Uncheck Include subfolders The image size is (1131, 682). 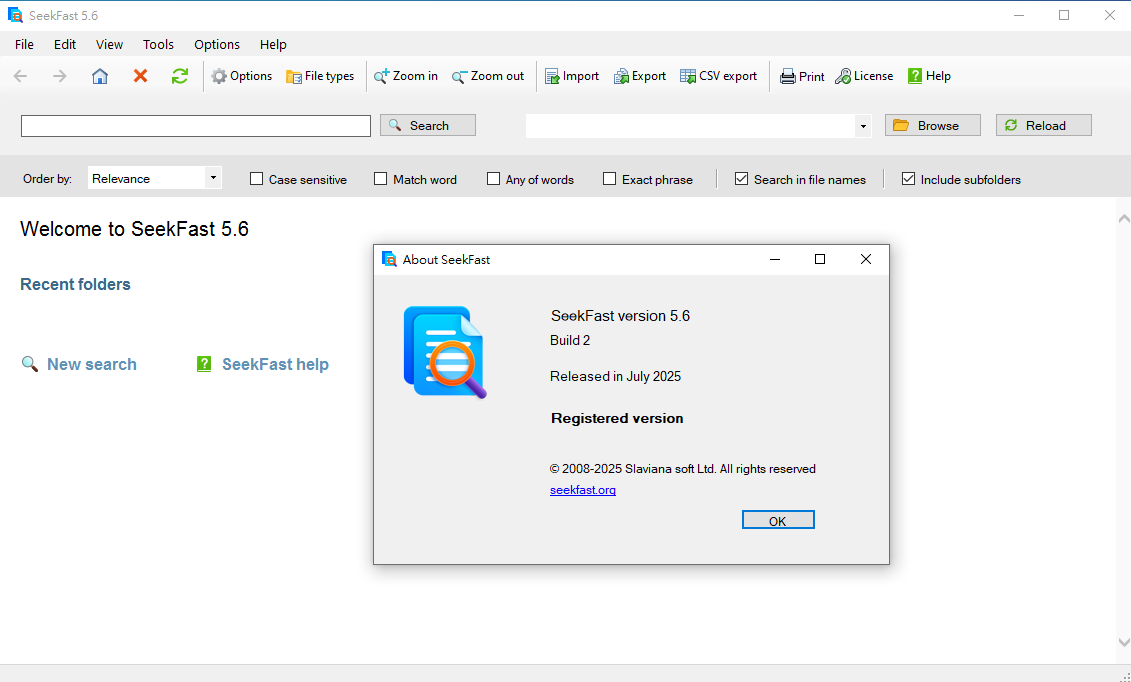pyautogui.click(x=908, y=179)
